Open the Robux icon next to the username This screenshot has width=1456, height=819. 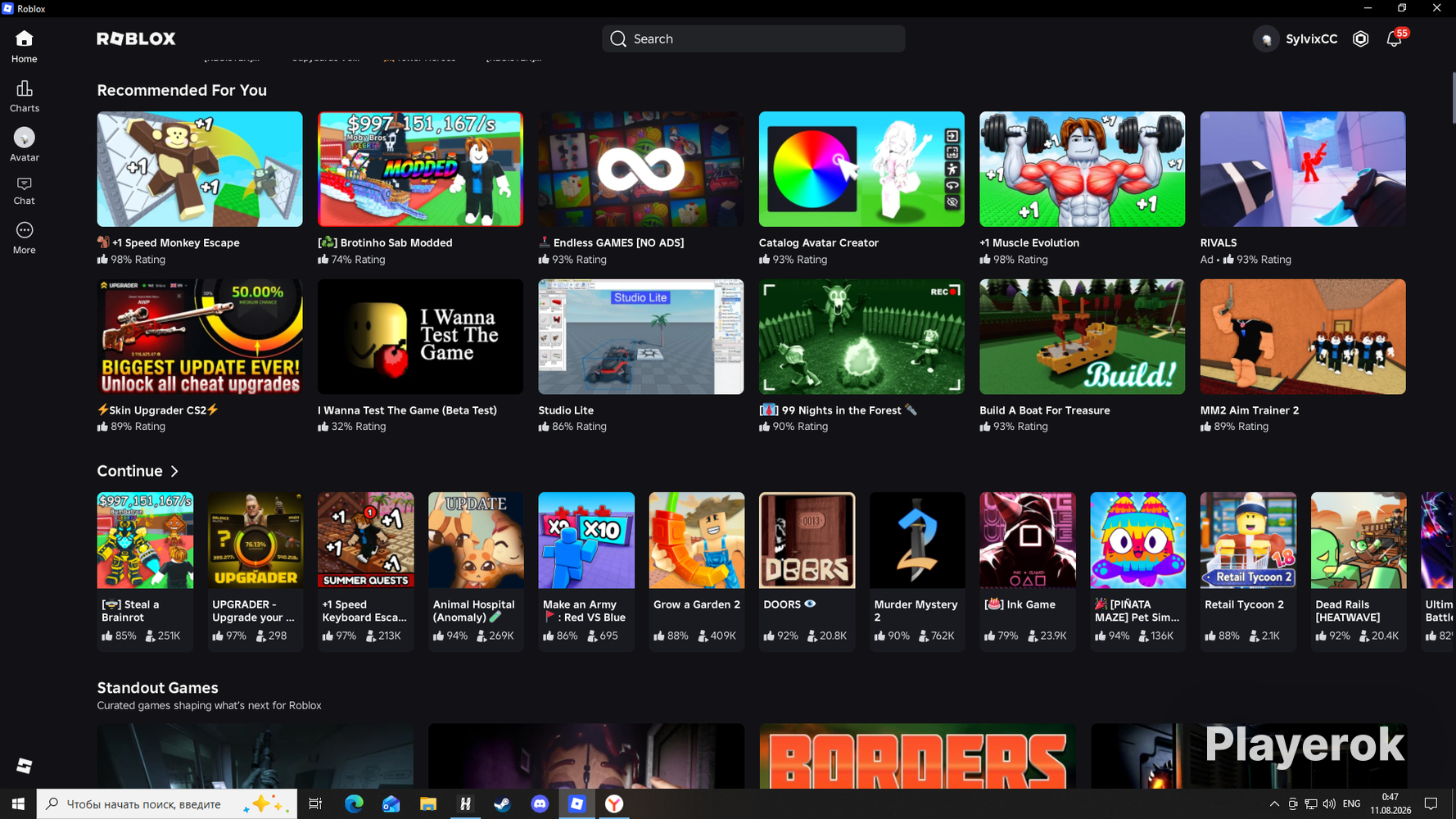(1360, 38)
